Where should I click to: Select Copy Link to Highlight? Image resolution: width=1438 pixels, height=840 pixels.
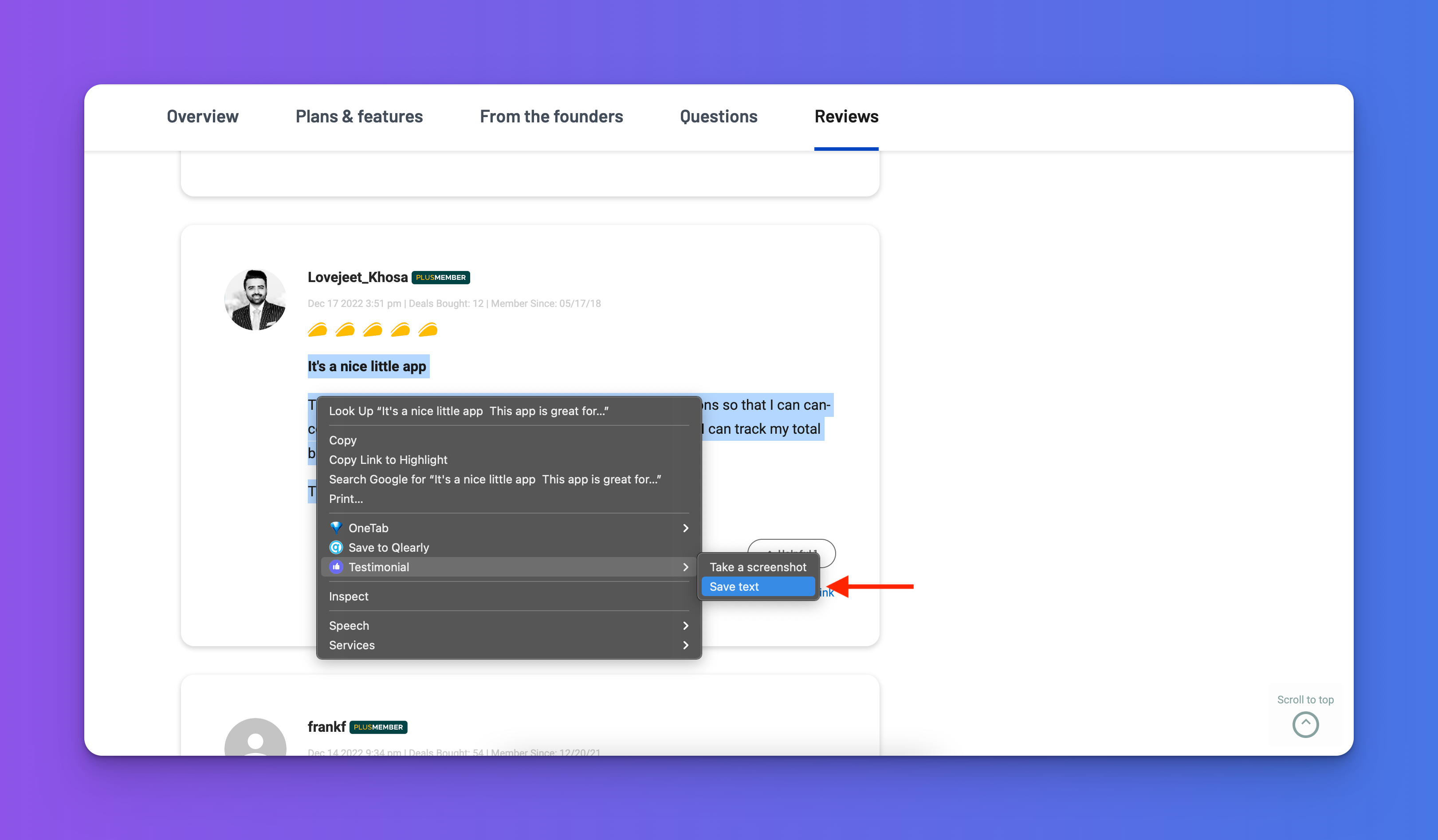(508, 460)
